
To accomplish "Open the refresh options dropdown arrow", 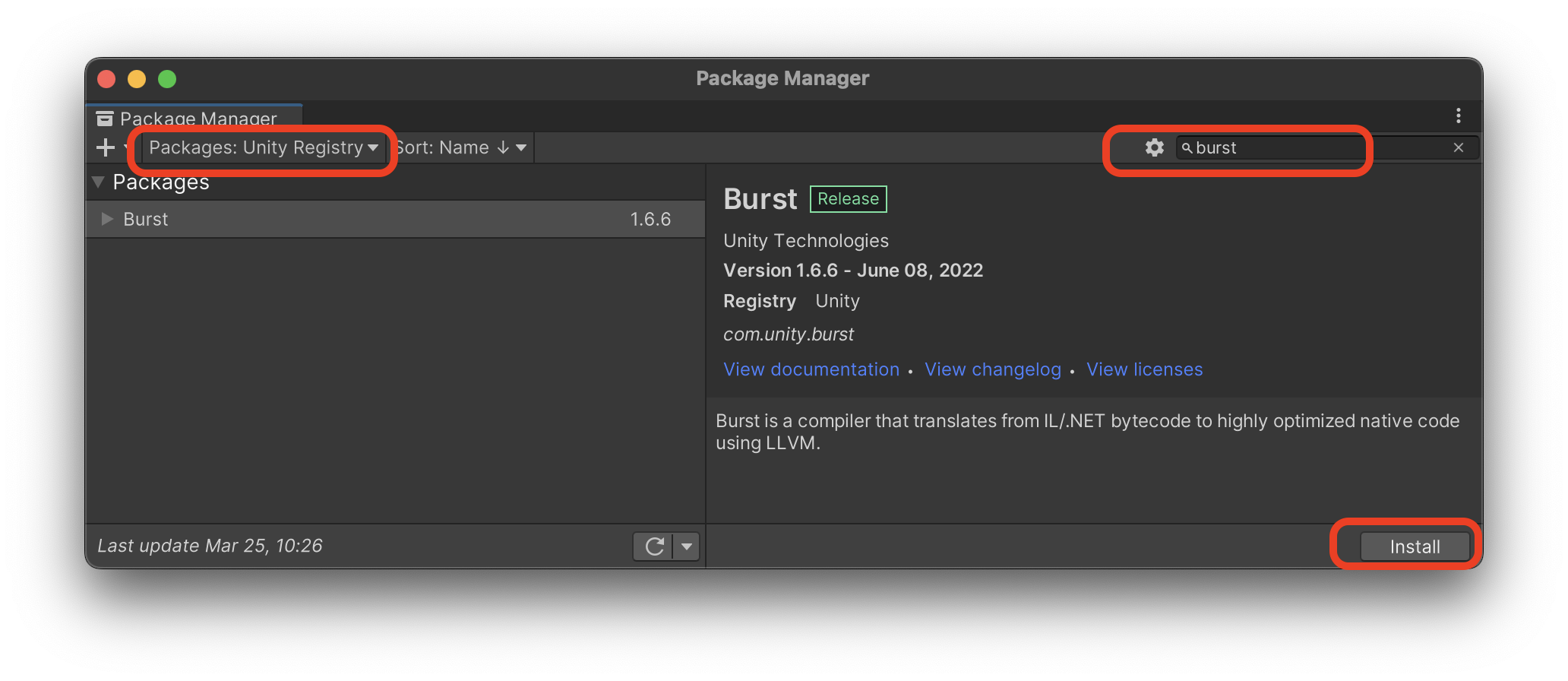I will [687, 546].
